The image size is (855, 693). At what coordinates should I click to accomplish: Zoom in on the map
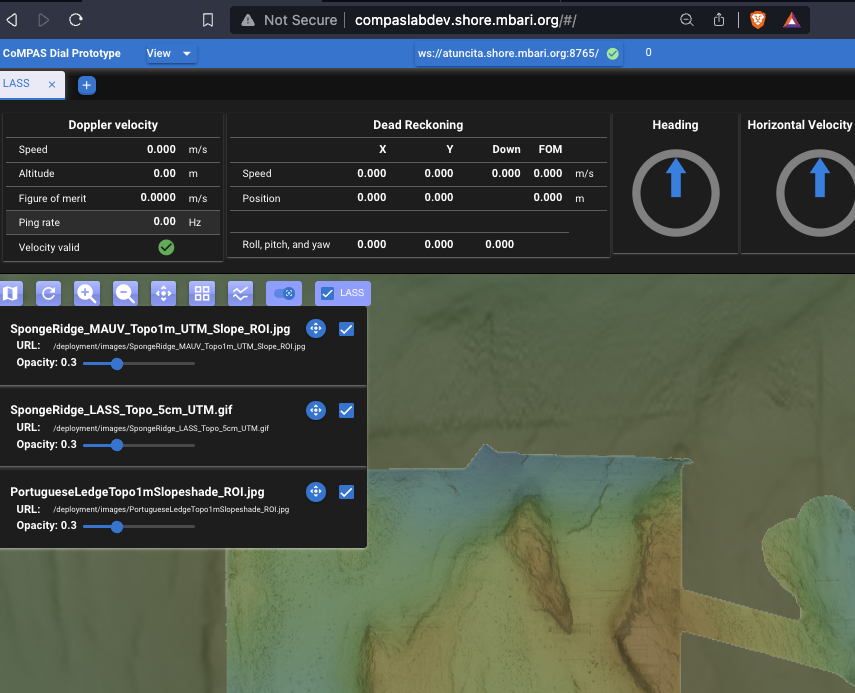coord(87,293)
